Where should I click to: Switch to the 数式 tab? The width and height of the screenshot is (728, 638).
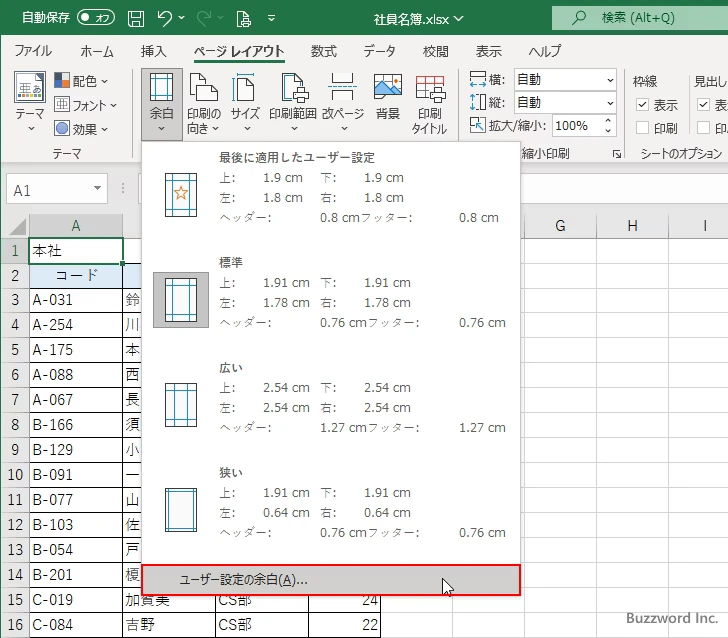pos(324,51)
